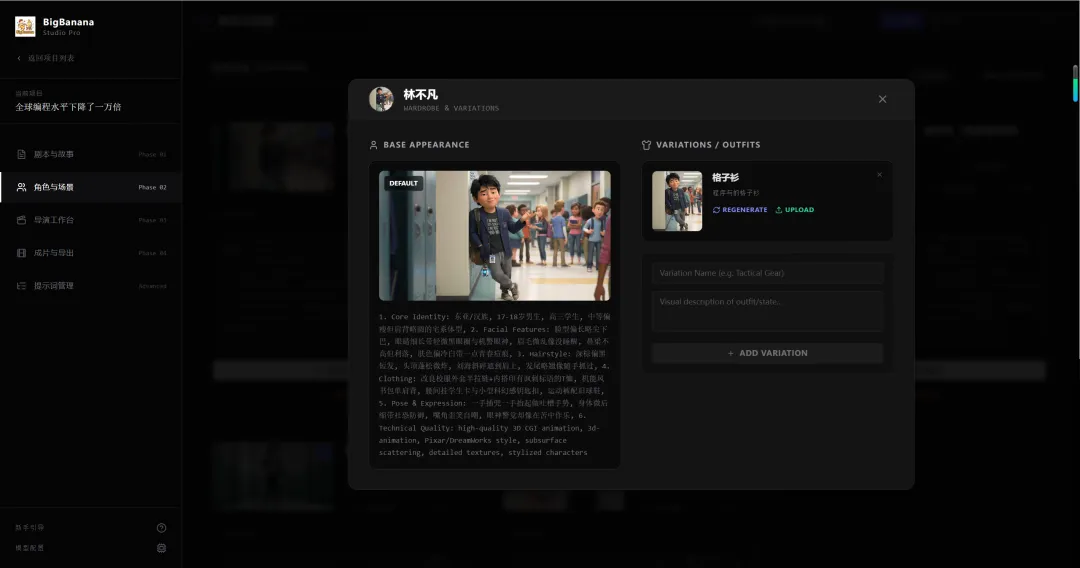Click the 林不凡 avatar in dialog header
This screenshot has width=1080, height=568.
[381, 99]
